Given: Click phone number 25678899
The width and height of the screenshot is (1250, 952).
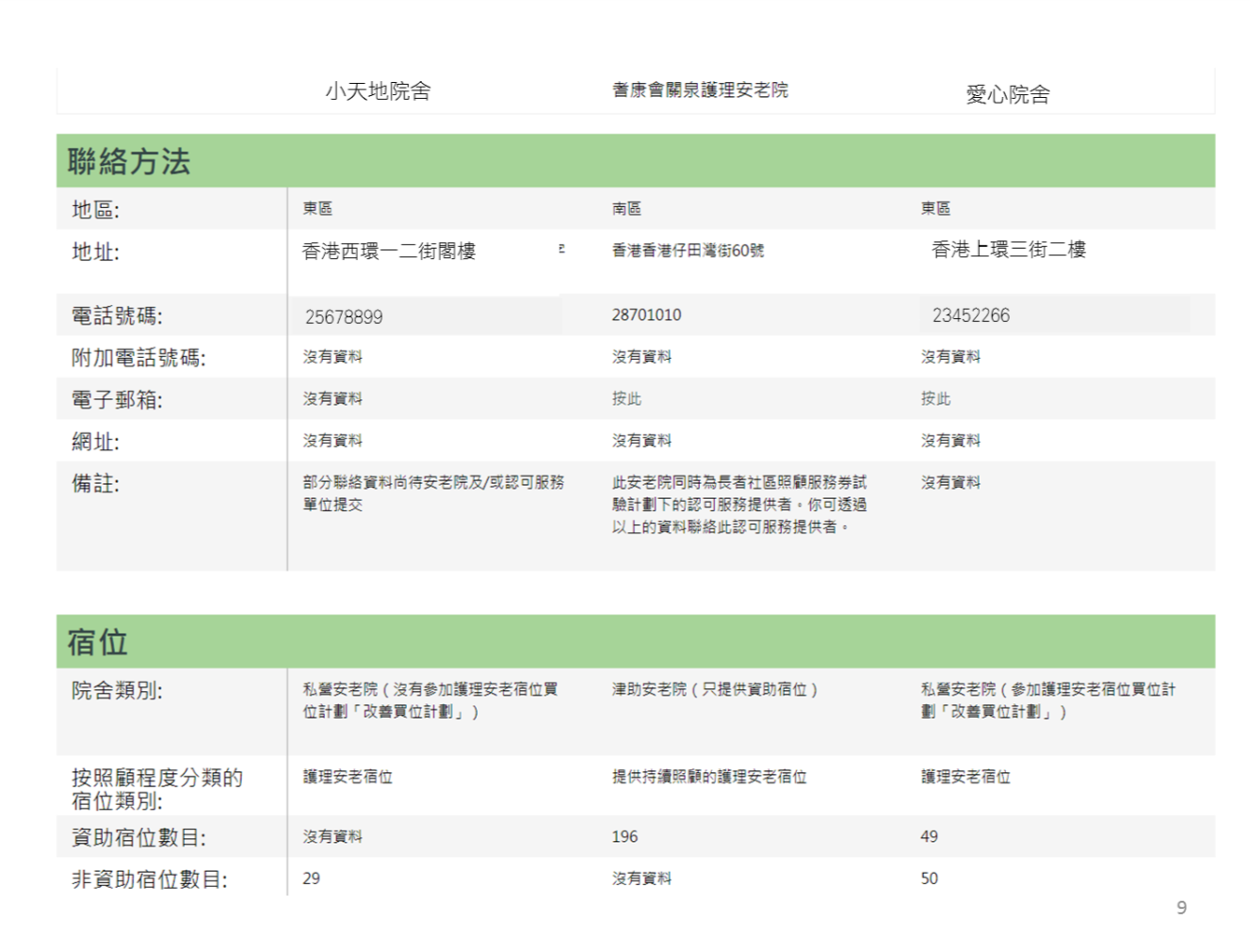Looking at the screenshot, I should coord(344,317).
